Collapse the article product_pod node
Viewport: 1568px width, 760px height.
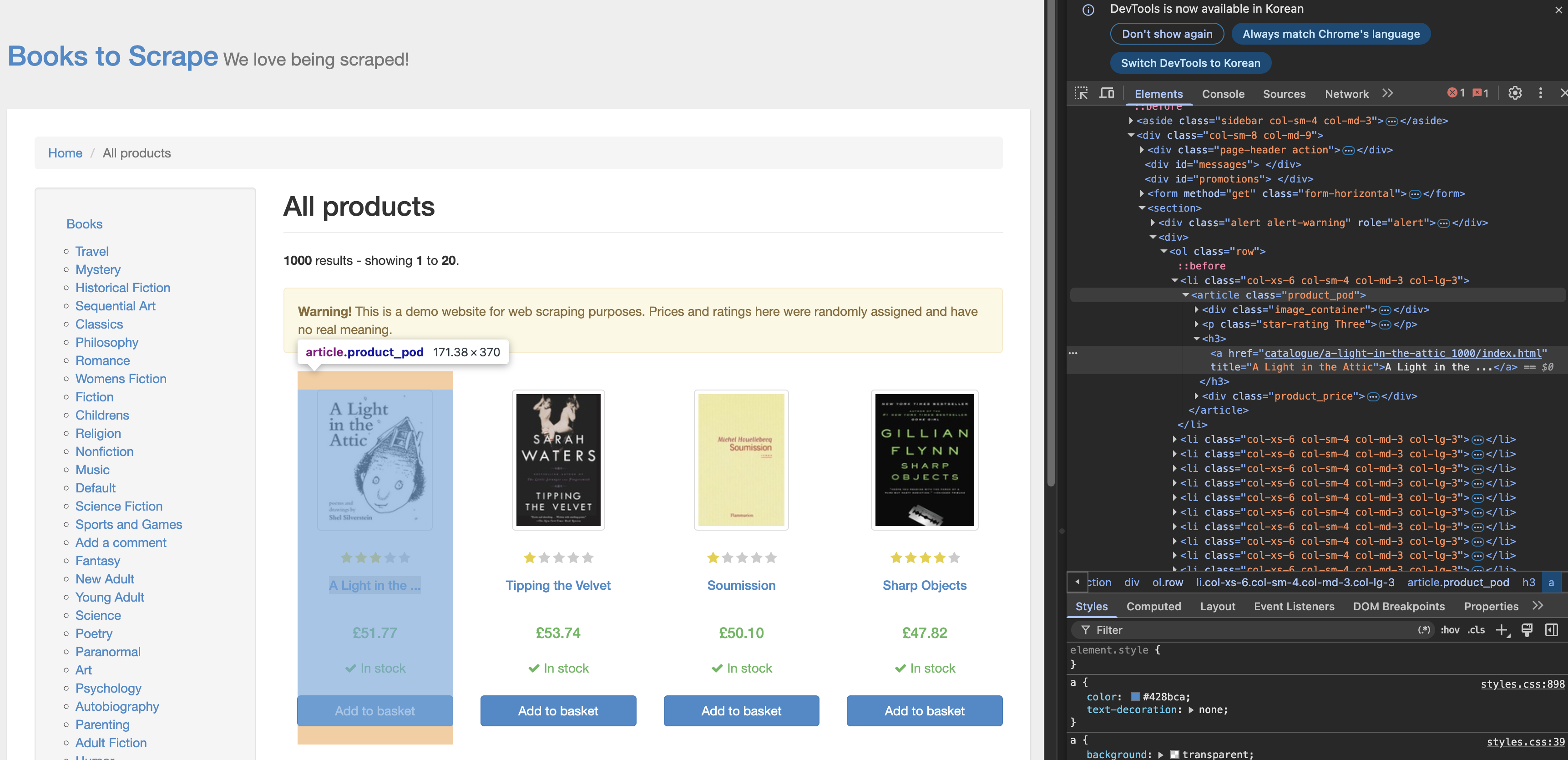pyautogui.click(x=1186, y=295)
